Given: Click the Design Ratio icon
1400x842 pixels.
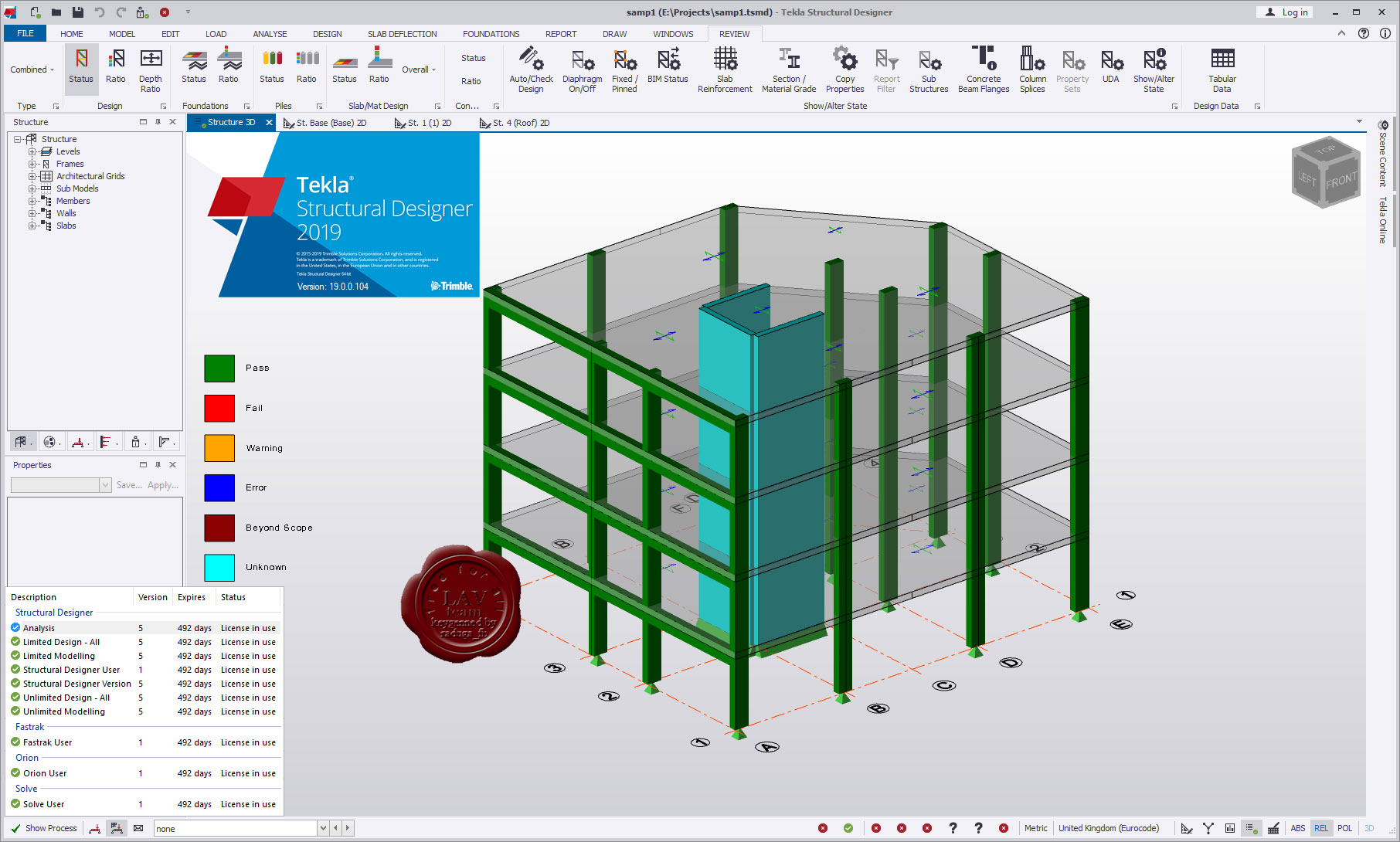Looking at the screenshot, I should tap(116, 66).
